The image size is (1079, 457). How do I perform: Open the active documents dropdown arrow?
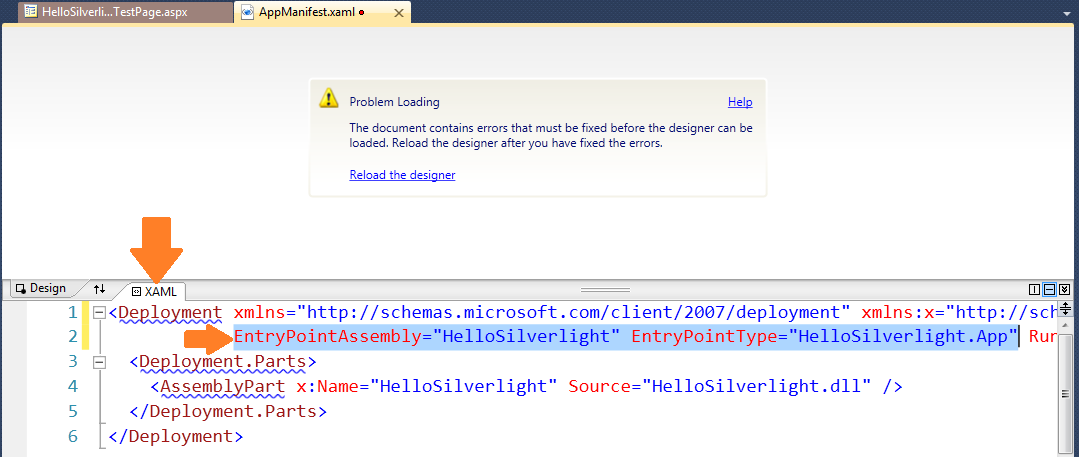(1067, 12)
